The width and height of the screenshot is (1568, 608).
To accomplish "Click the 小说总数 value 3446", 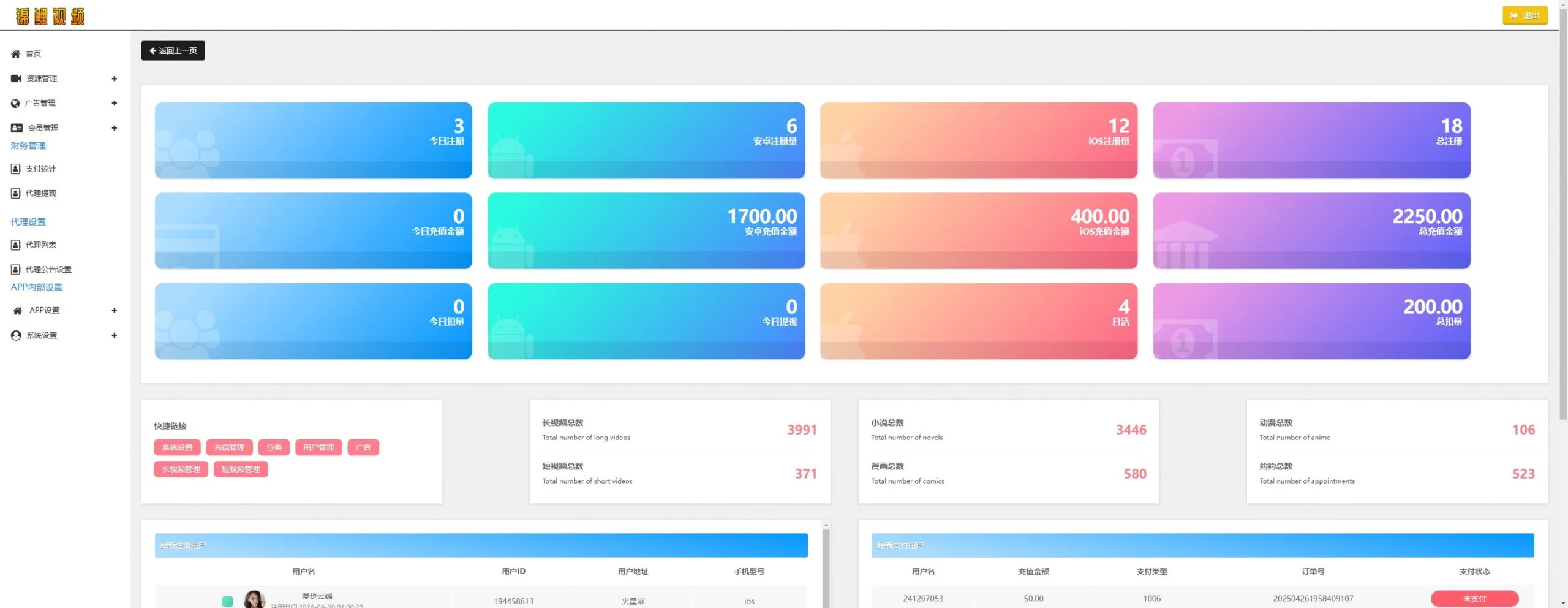I will coord(1131,430).
